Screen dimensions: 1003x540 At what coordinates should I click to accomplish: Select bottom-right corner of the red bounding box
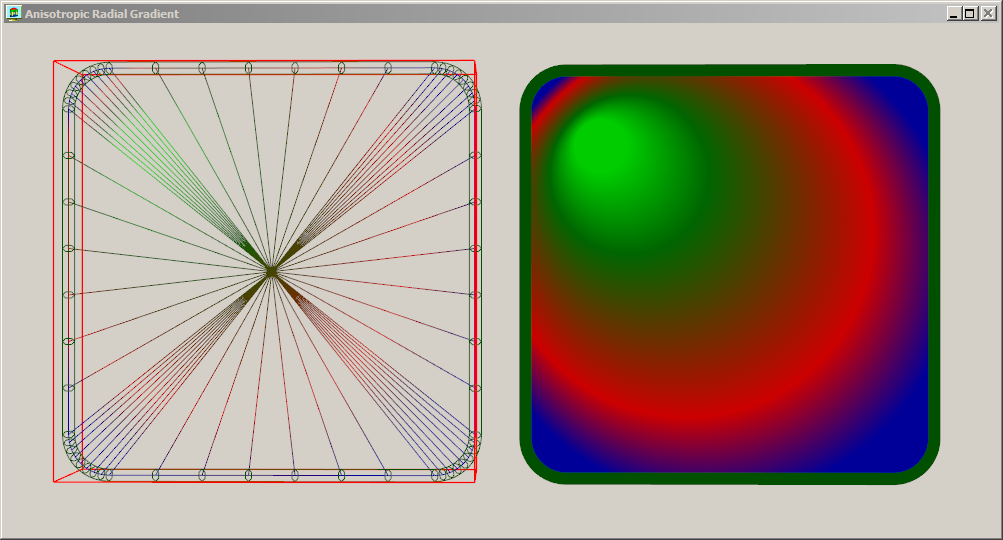pos(474,482)
